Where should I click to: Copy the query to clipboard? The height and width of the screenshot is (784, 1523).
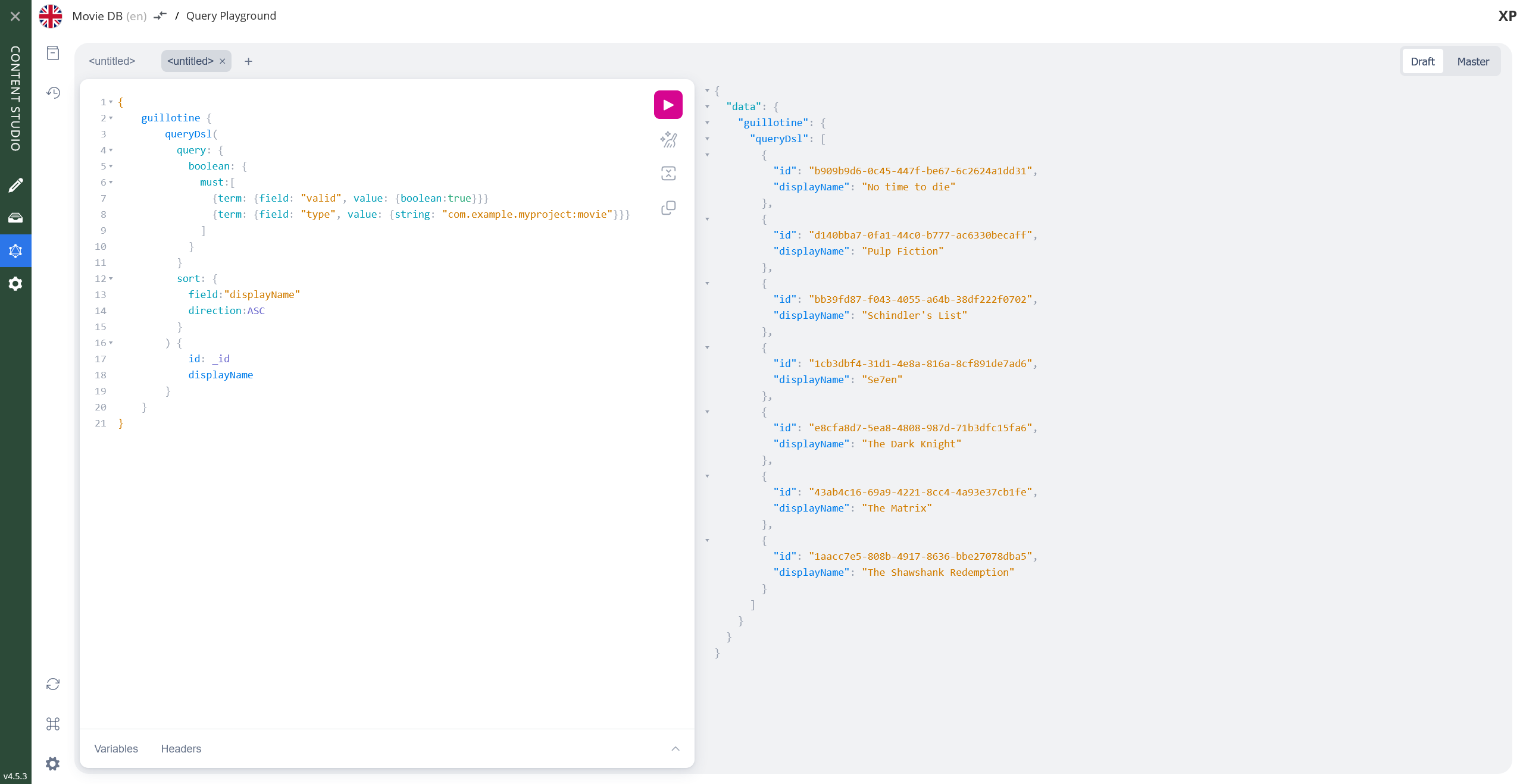(668, 208)
